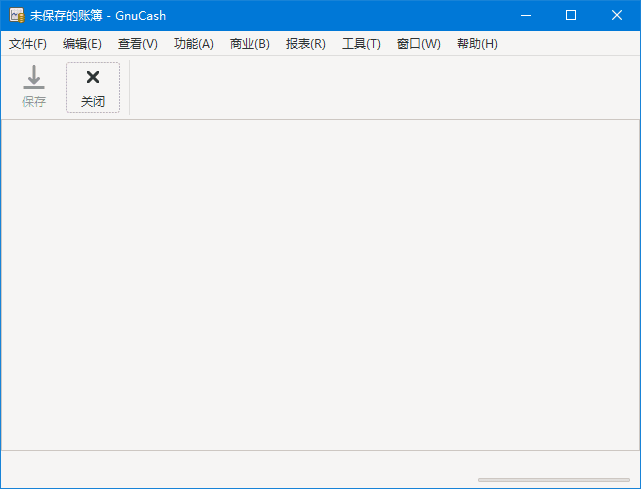
Task: Show the 帮助(H) help menu
Action: tap(477, 44)
